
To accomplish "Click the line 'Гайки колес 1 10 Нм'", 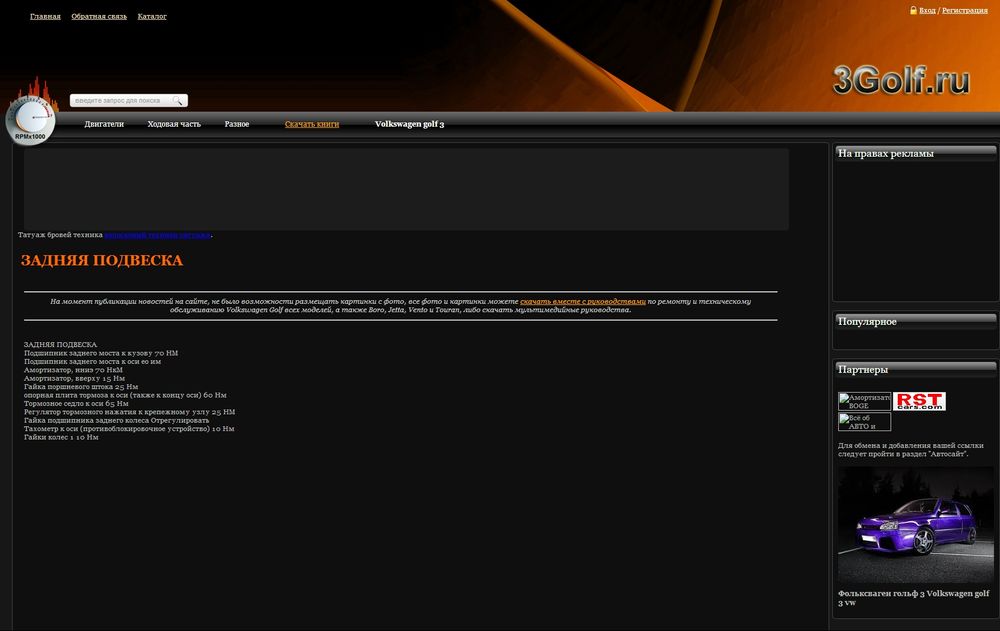I will [61, 437].
